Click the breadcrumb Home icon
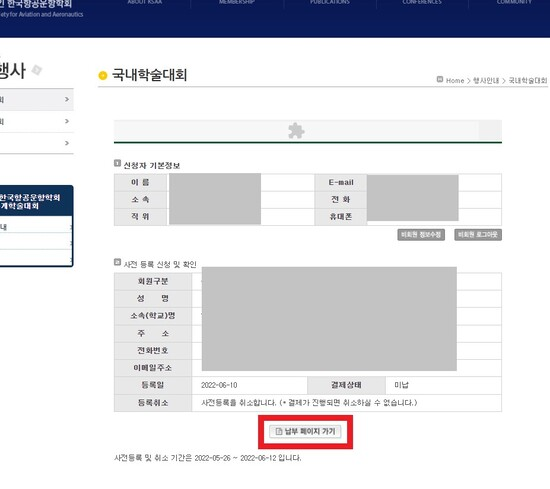Viewport: 550px width, 489px height. (440, 80)
